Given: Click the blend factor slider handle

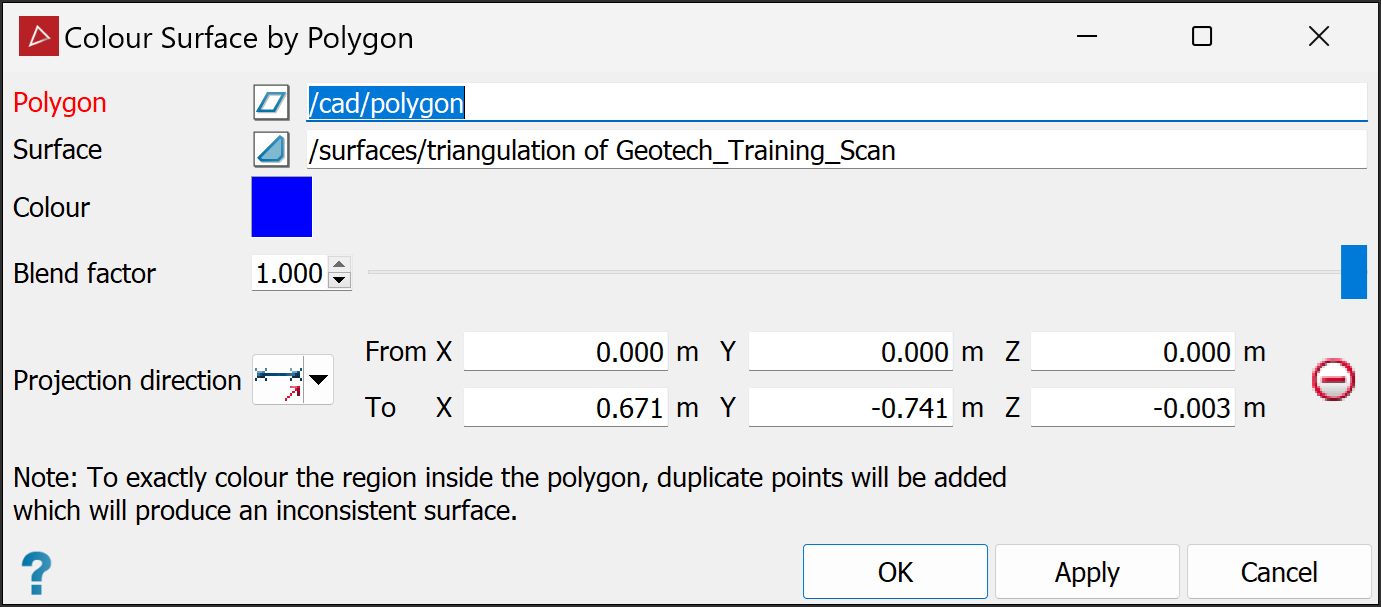Looking at the screenshot, I should click(x=1353, y=272).
